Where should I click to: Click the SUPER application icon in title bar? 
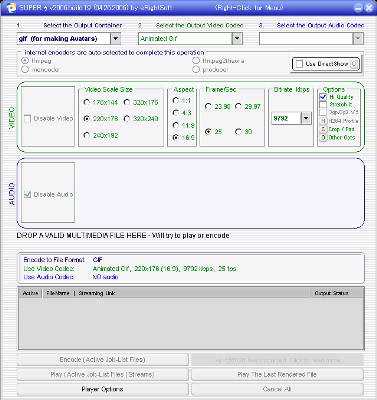click(x=10, y=8)
